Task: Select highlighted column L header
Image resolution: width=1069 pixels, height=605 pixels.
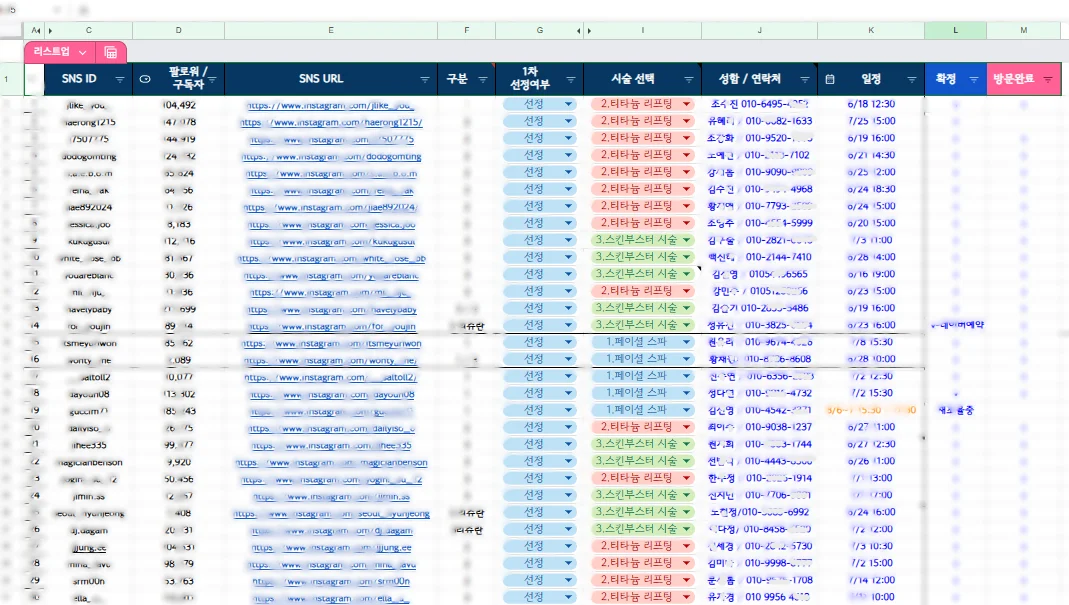Action: [x=955, y=31]
